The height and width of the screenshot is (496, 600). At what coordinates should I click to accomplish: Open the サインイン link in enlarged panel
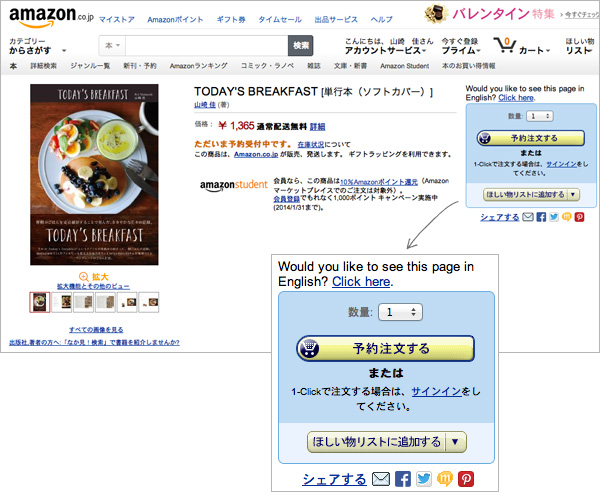pyautogui.click(x=436, y=392)
